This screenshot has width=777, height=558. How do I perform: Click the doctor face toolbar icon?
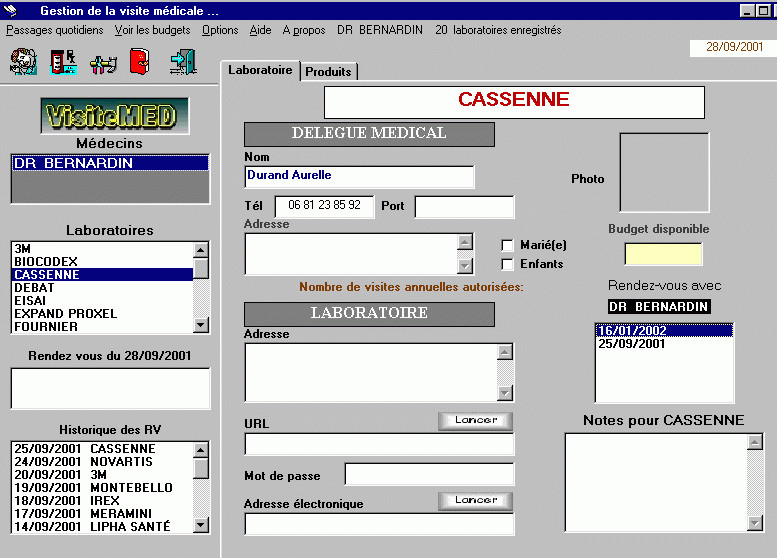coord(23,62)
